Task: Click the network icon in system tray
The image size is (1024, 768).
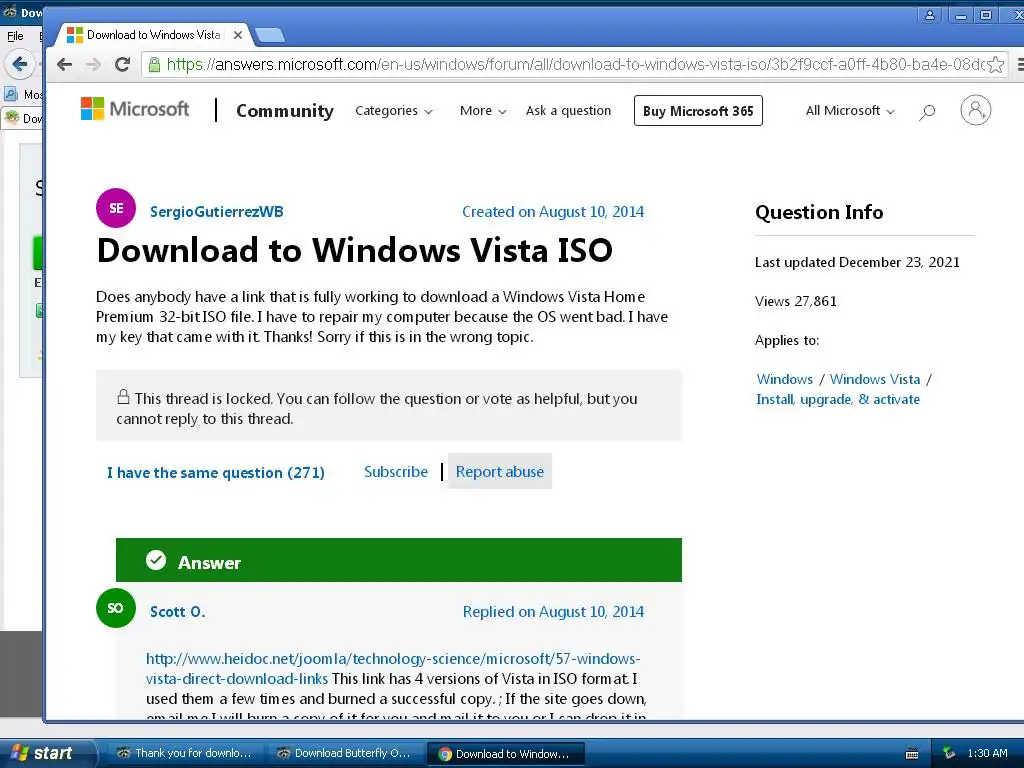Action: point(949,754)
